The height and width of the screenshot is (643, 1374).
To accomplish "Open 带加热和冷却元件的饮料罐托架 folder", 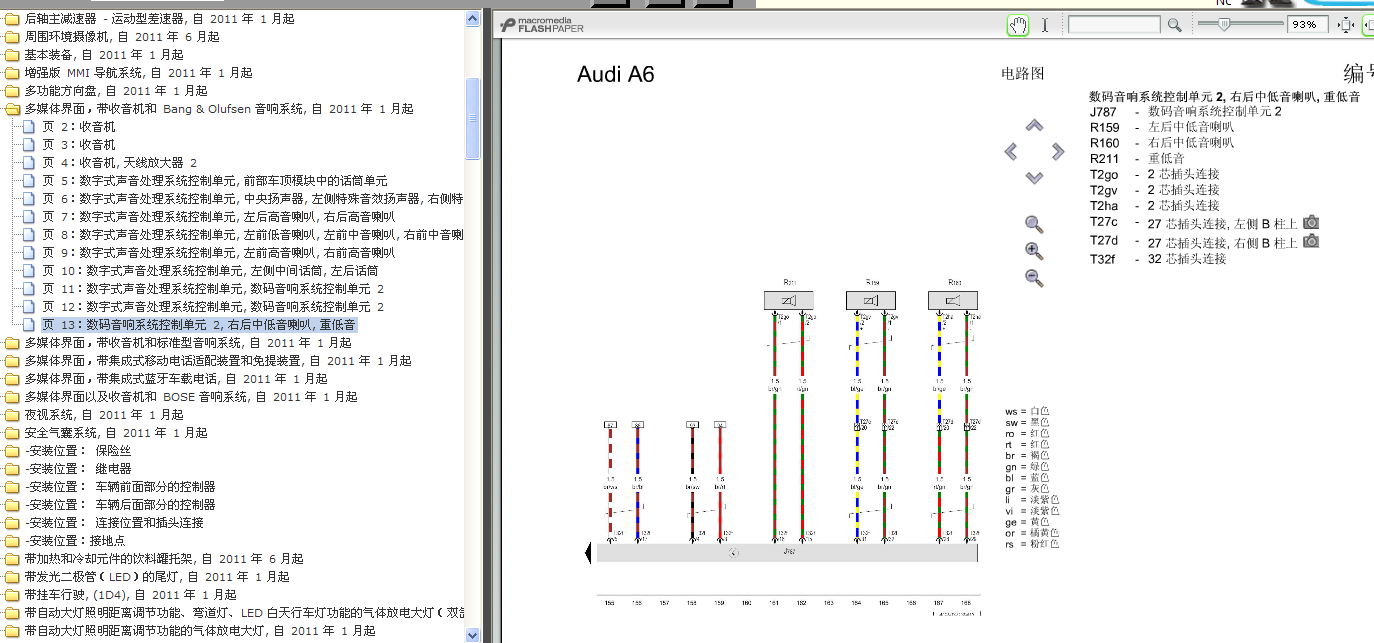I will (x=164, y=559).
